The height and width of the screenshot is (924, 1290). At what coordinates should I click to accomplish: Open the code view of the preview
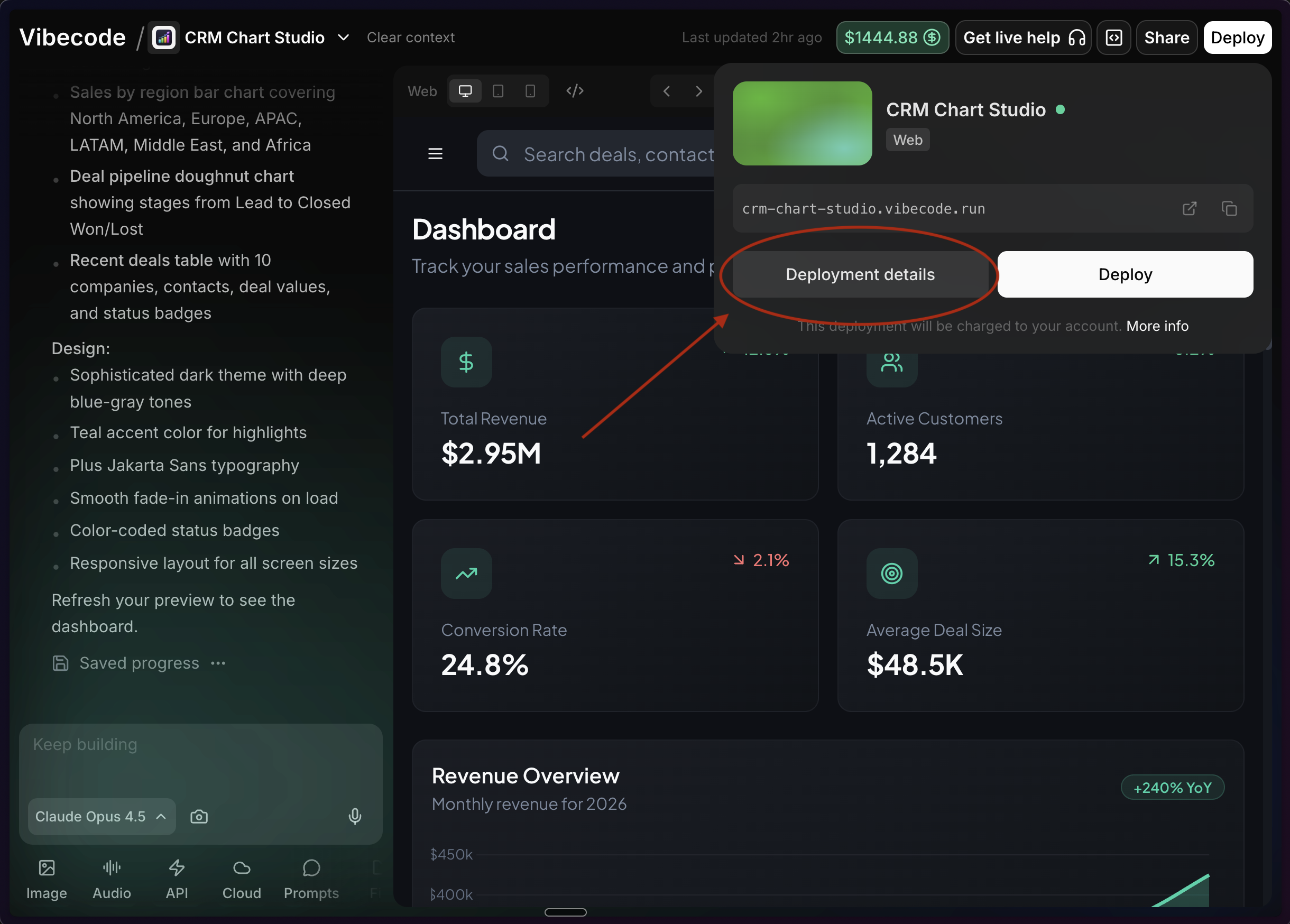575,90
